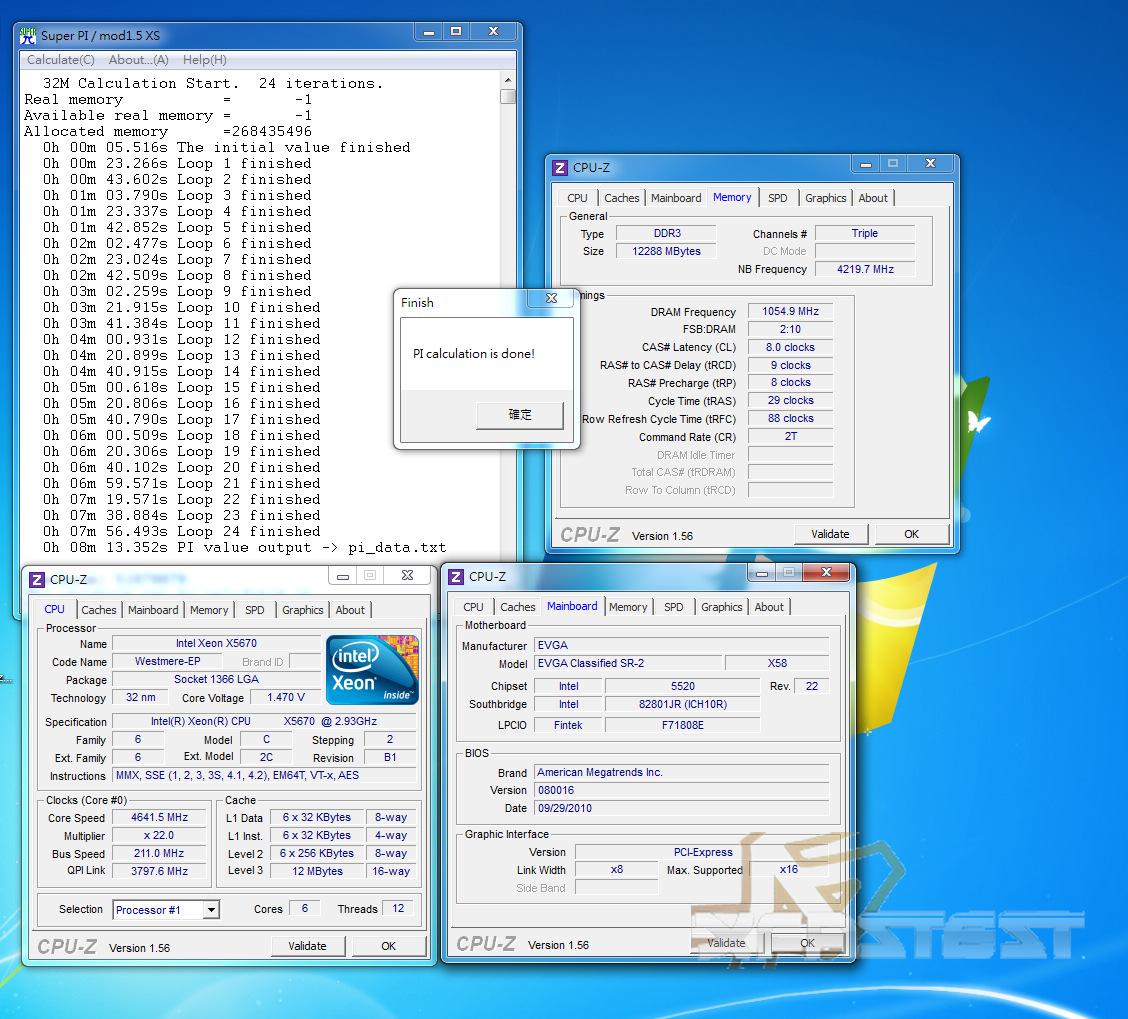
Task: Switch to CPU tab in Memory CPU-Z window
Action: (x=577, y=198)
